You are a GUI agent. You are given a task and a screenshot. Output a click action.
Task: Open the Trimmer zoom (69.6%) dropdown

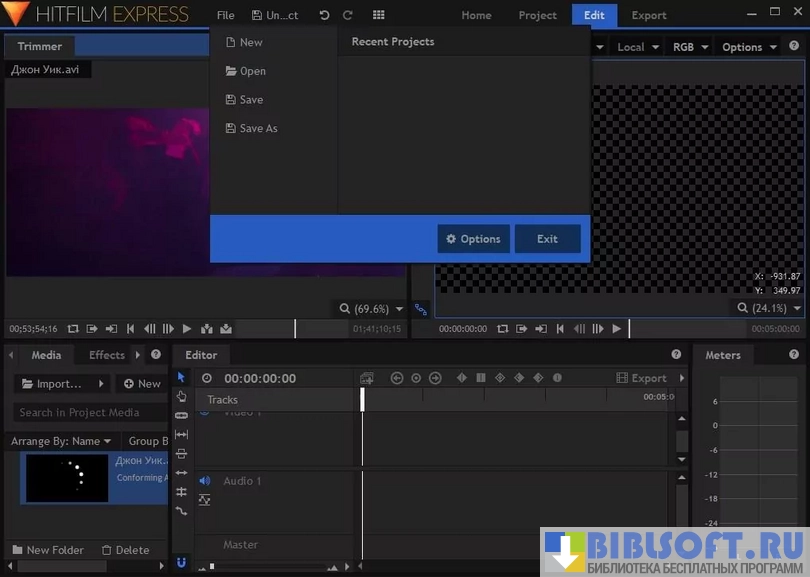point(372,309)
